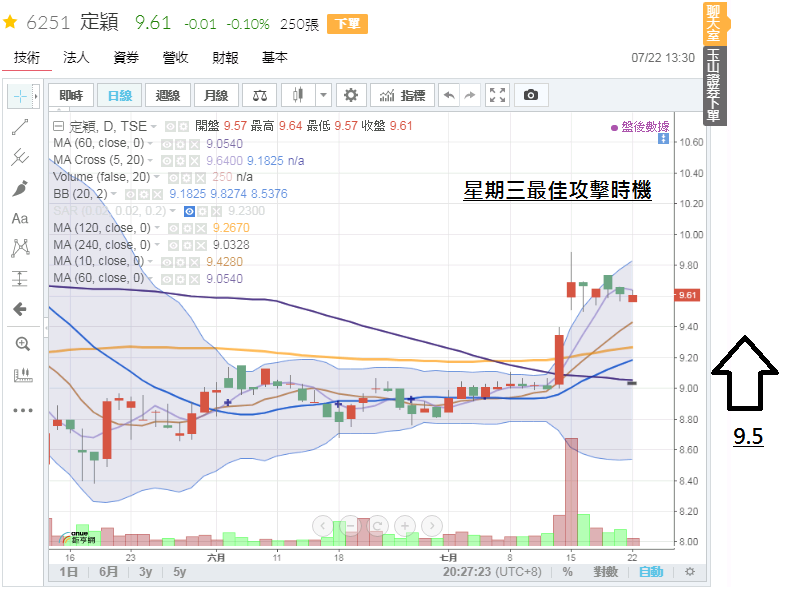
Task: Open bottom-right axis settings gear
Action: [690, 572]
